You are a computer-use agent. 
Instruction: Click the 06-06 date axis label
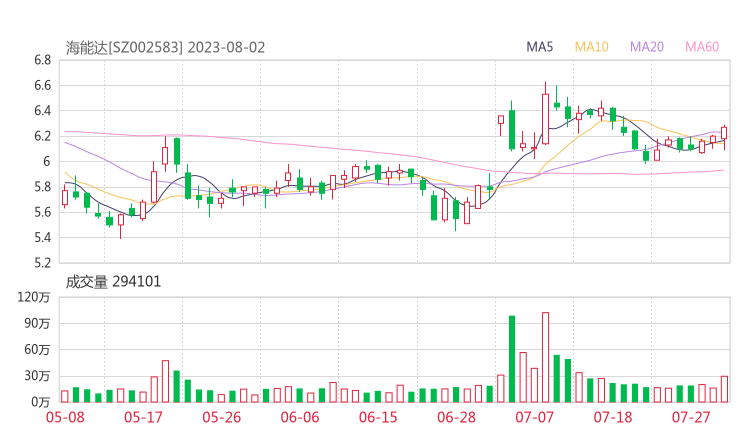[300, 417]
